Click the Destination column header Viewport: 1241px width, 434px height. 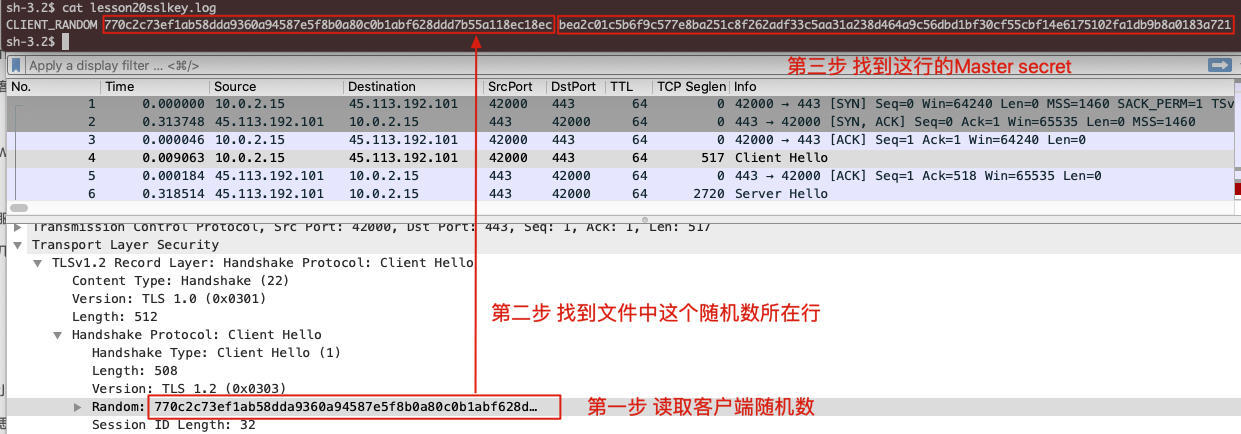(x=381, y=87)
